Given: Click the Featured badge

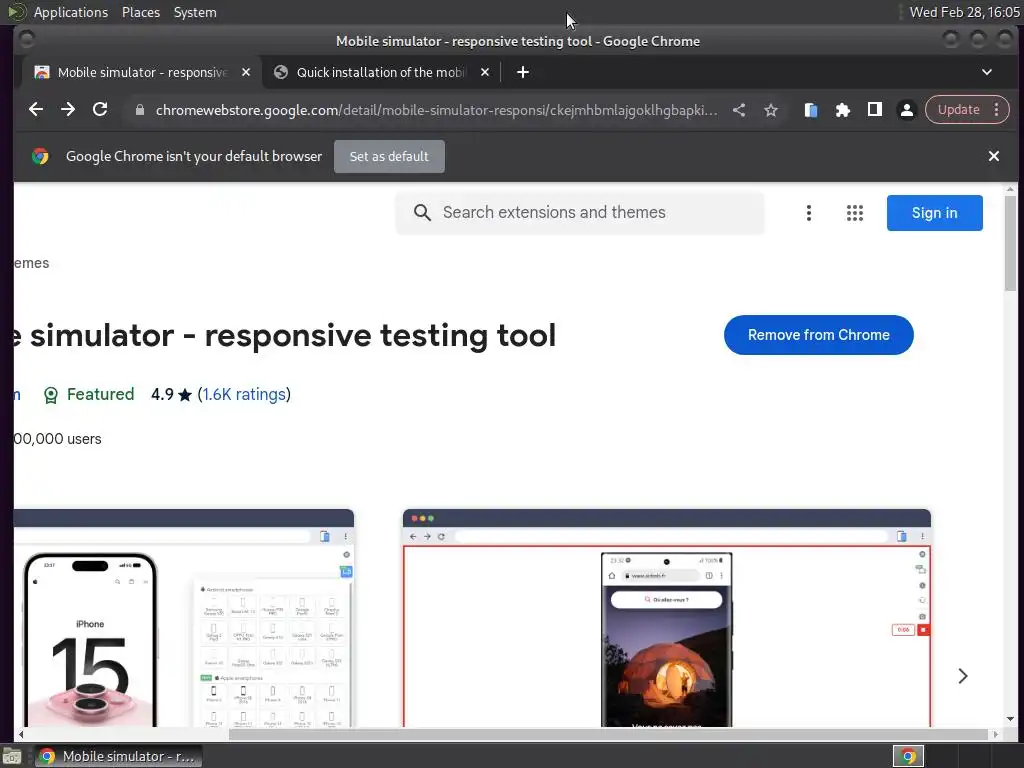Looking at the screenshot, I should pos(89,394).
